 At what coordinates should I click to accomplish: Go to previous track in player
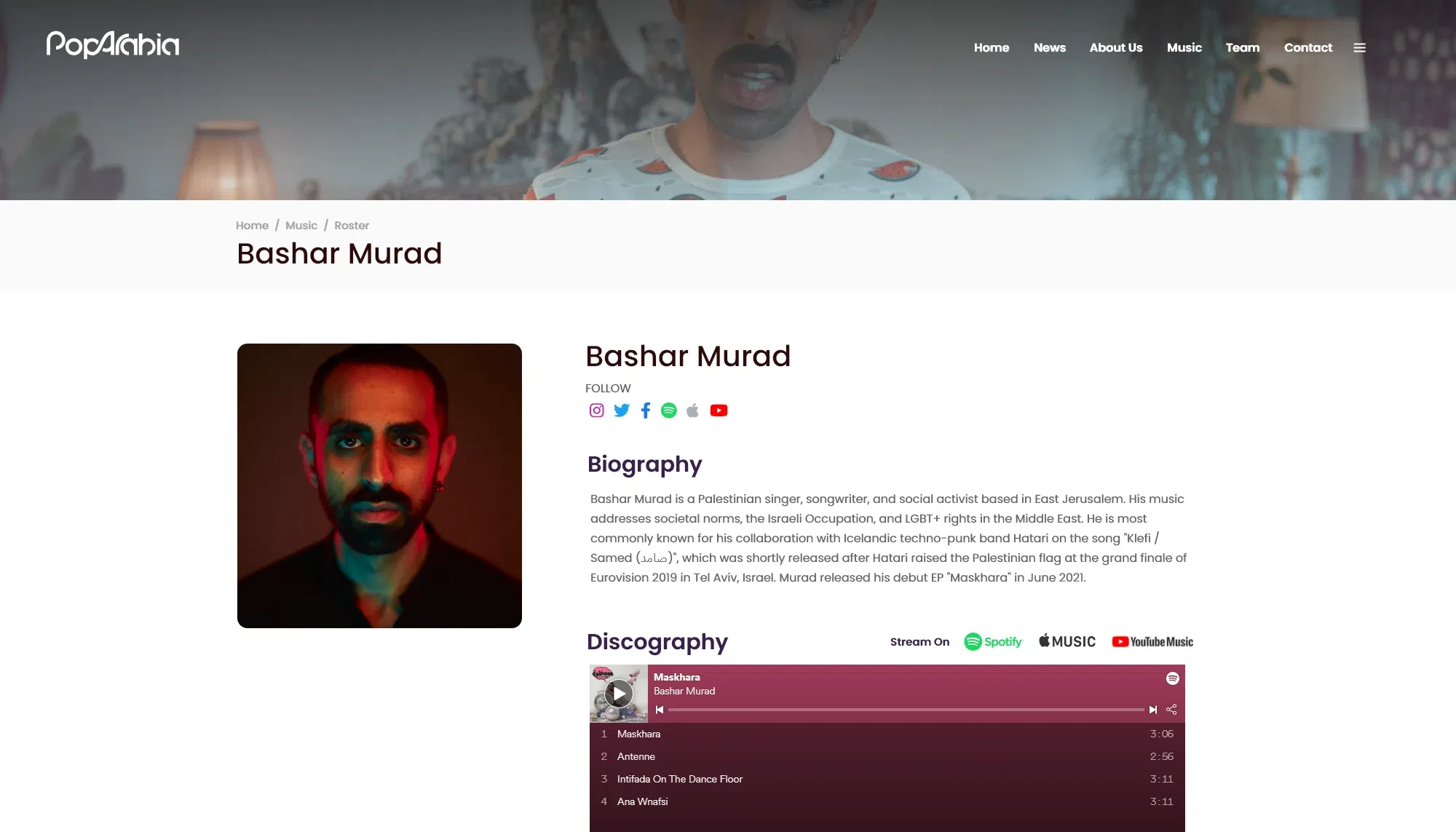coord(660,710)
